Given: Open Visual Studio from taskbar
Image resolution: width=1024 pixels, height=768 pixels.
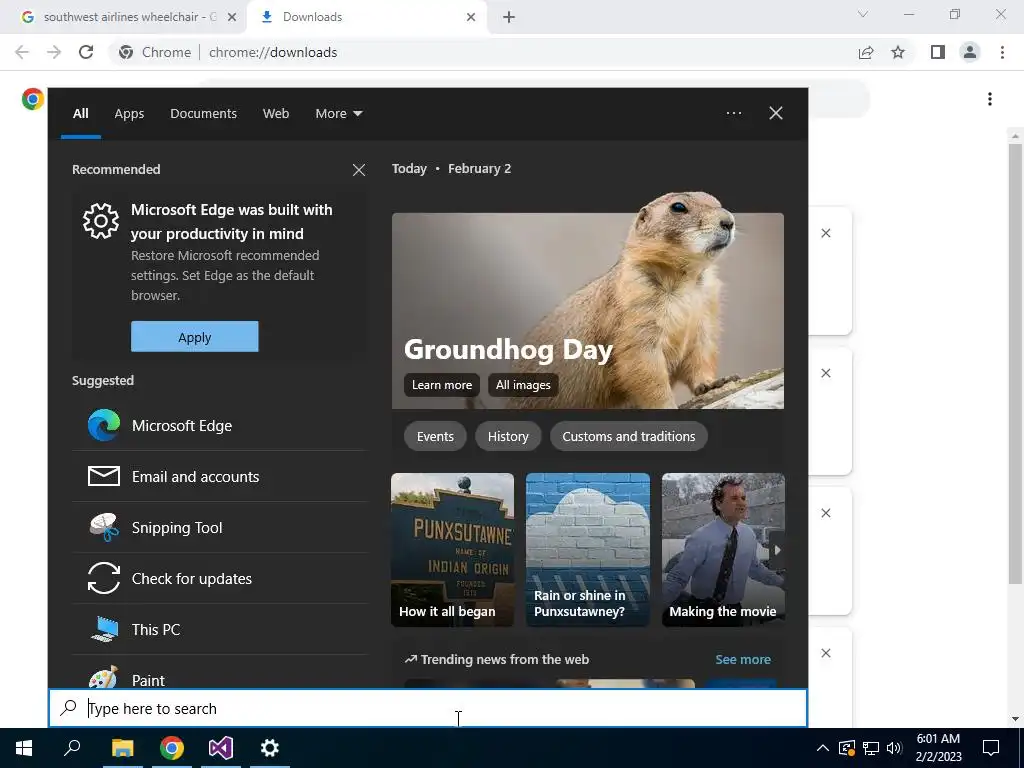Looking at the screenshot, I should pyautogui.click(x=221, y=748).
